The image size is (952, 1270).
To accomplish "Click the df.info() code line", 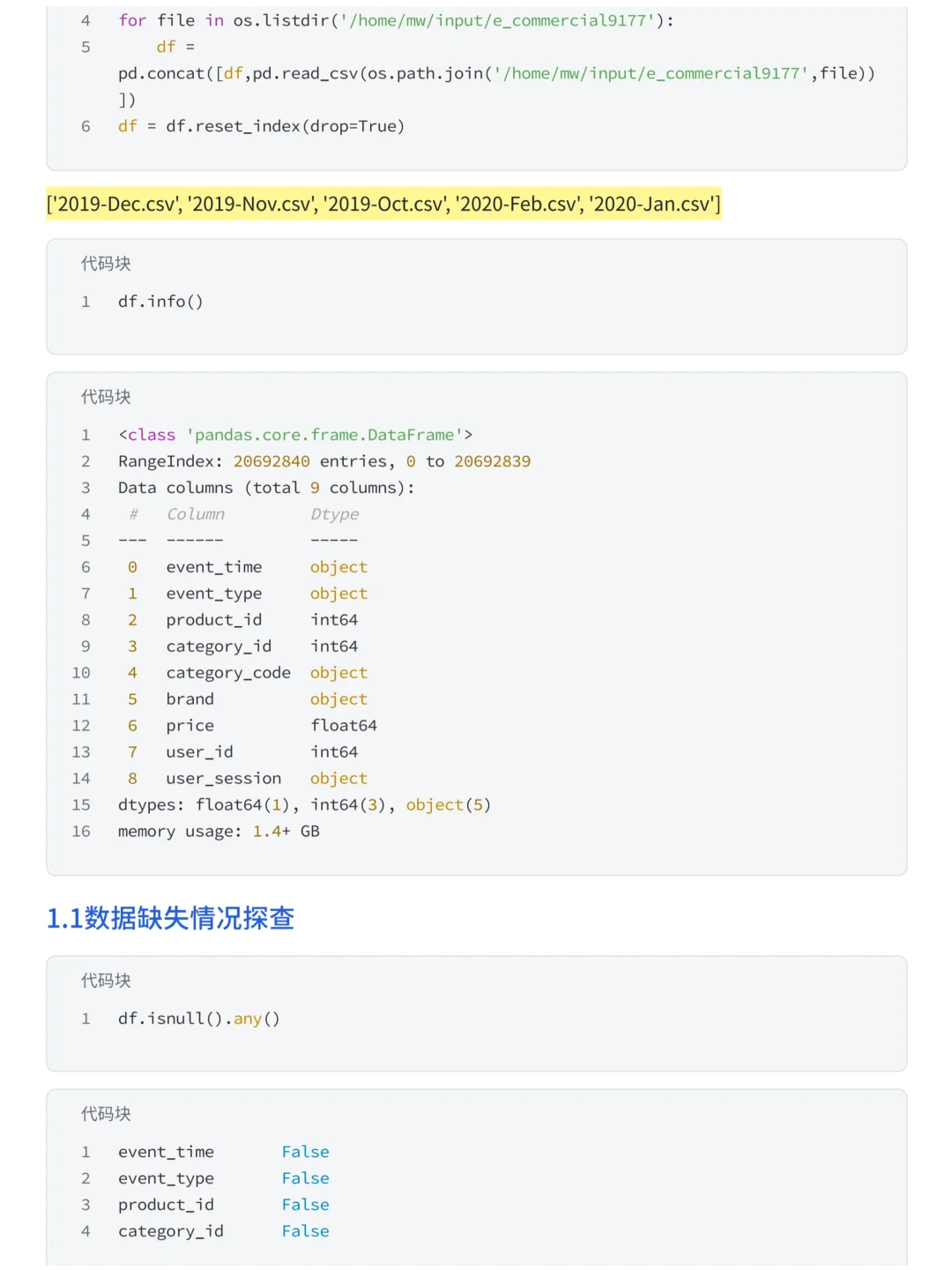I will 160,302.
